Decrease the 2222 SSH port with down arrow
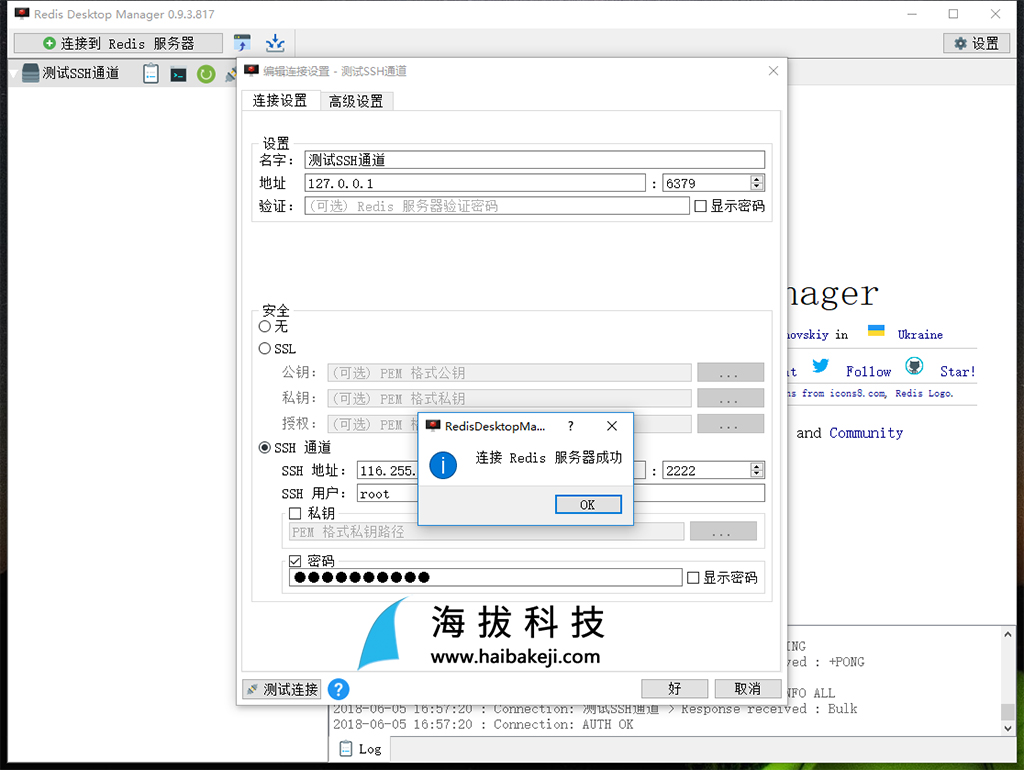The image size is (1024, 770). 757,475
